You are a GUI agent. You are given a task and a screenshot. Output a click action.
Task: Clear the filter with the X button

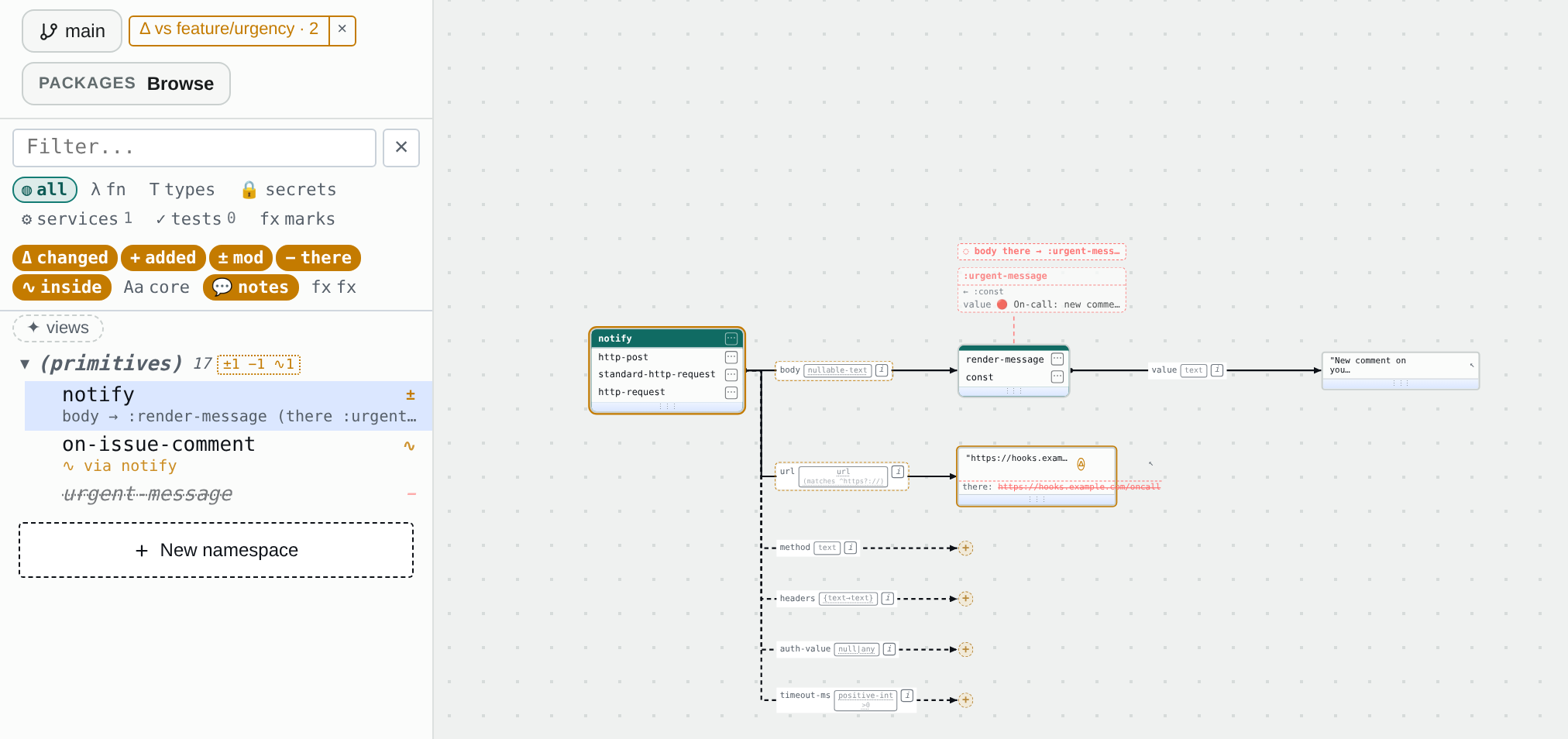point(401,147)
